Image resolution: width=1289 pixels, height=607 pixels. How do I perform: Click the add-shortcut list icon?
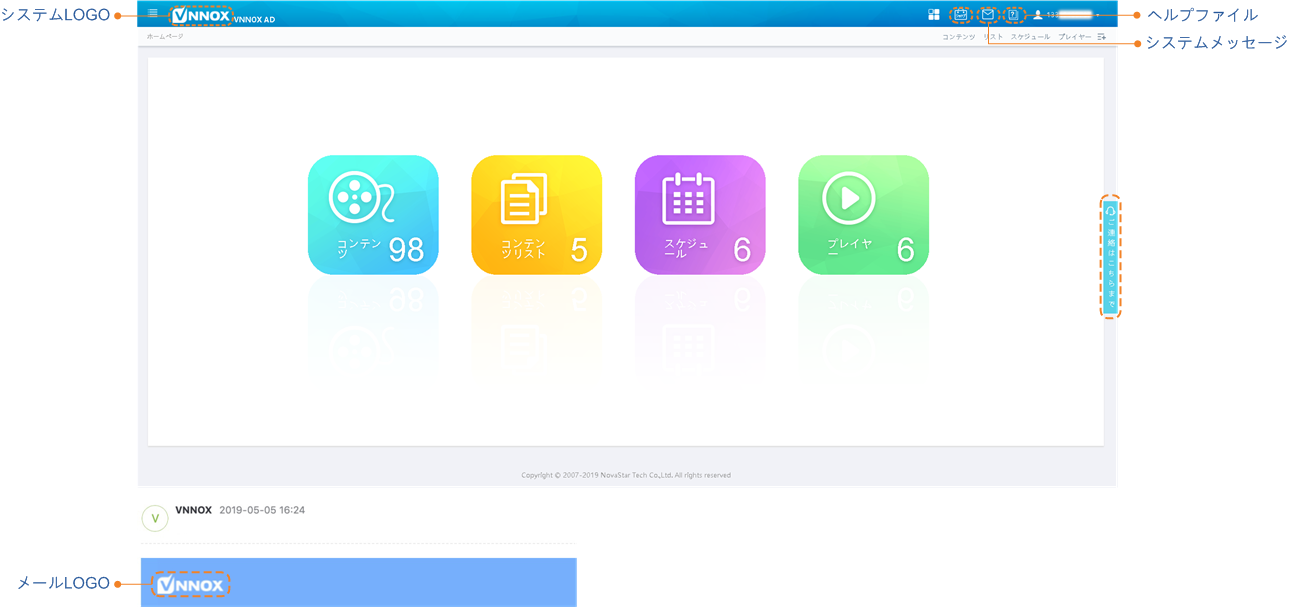[x=1102, y=37]
